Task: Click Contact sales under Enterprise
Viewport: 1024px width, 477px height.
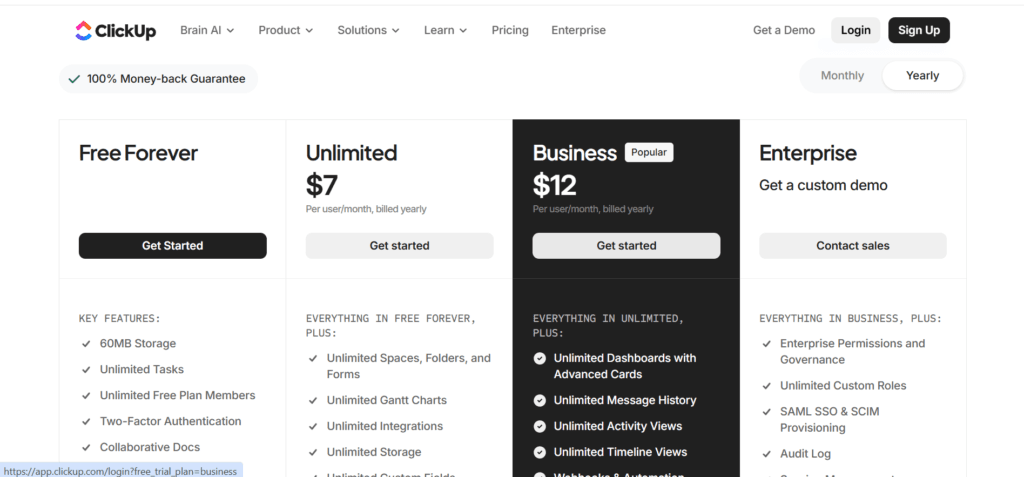Action: click(x=852, y=246)
